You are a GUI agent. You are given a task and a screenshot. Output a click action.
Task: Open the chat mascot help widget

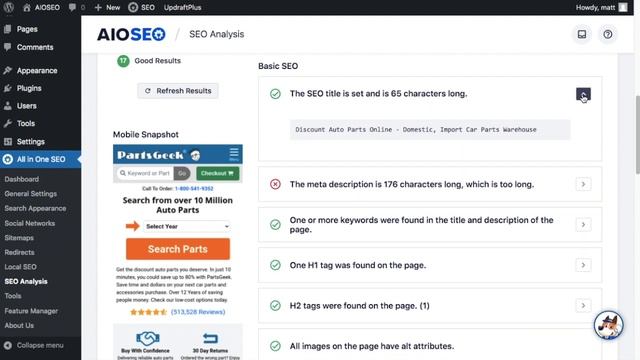608,325
